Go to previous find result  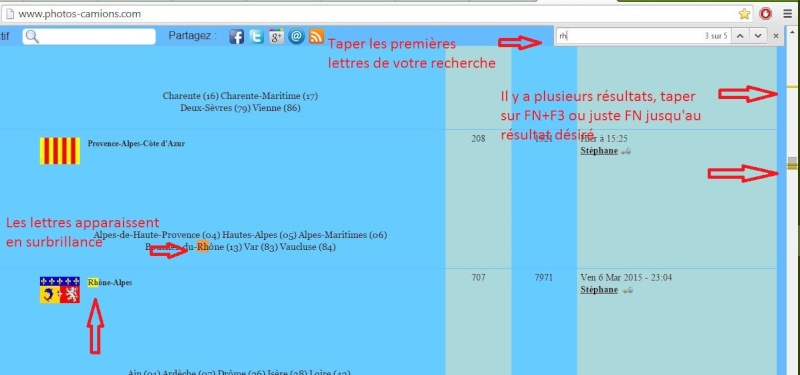point(740,36)
